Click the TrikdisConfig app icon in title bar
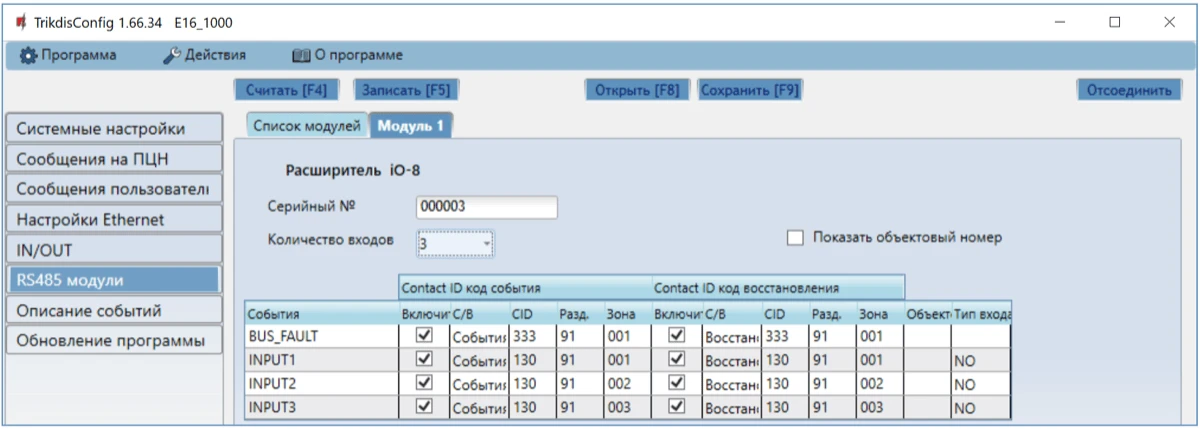Image resolution: width=1200 pixels, height=429 pixels. 19,22
